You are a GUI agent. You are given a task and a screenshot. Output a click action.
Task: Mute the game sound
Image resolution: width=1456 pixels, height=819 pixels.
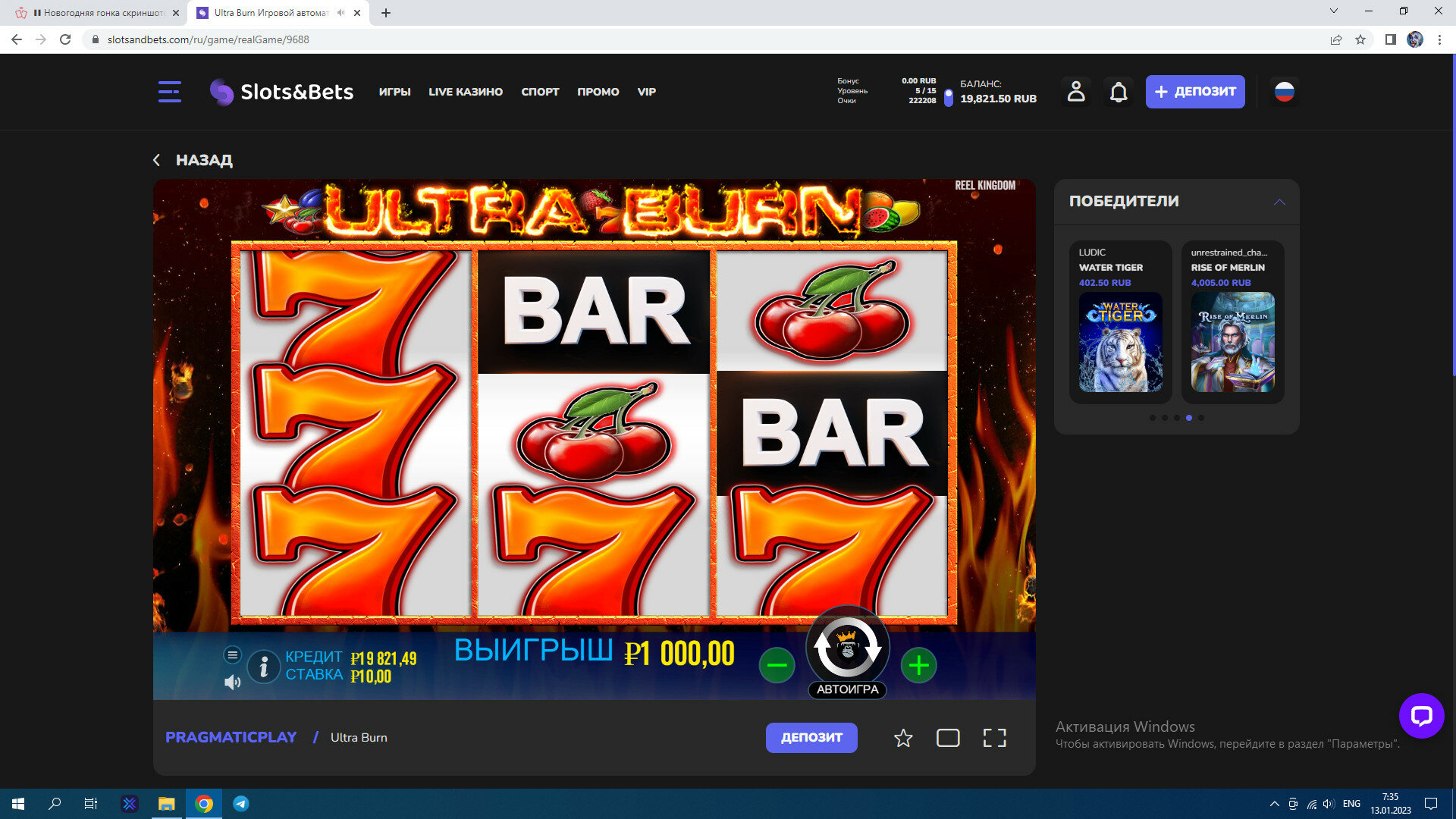pos(232,682)
